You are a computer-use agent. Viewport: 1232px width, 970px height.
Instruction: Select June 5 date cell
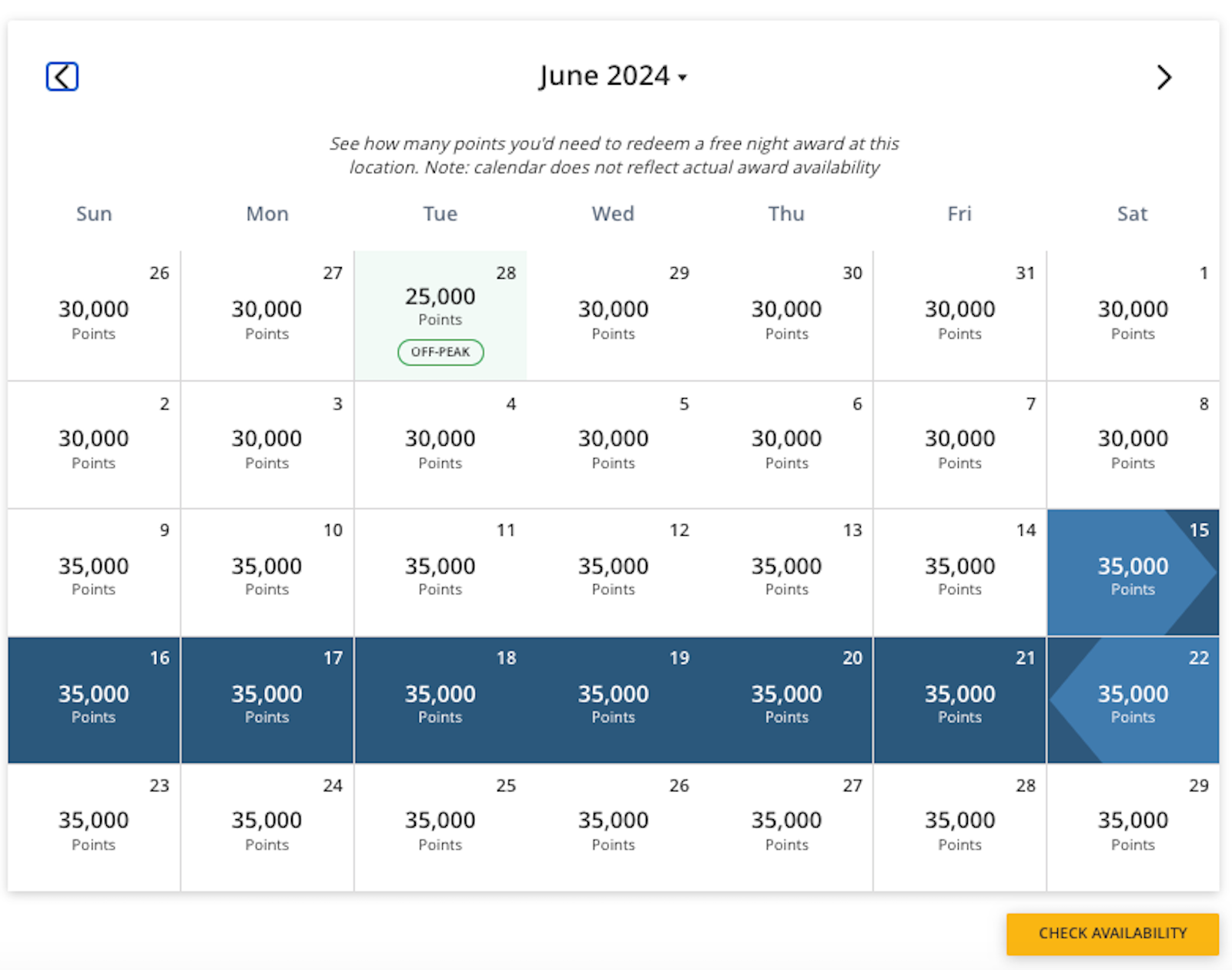click(x=614, y=444)
